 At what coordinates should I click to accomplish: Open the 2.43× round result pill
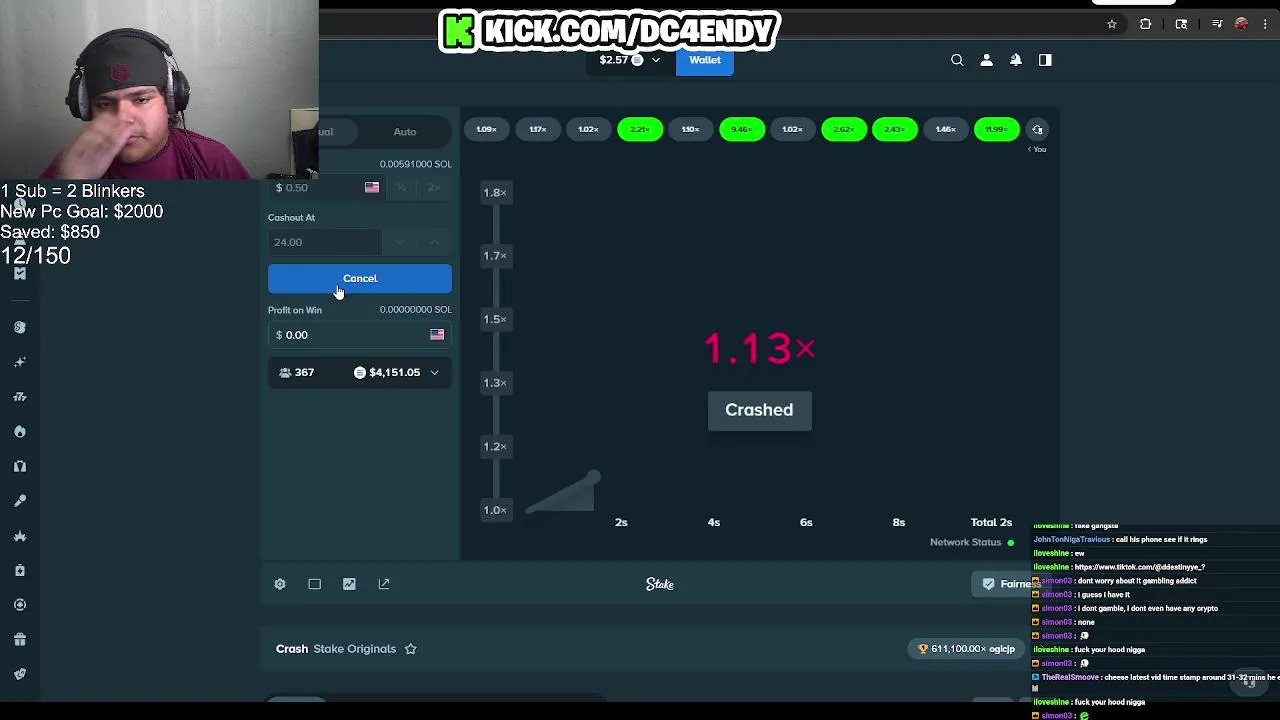pyautogui.click(x=895, y=129)
